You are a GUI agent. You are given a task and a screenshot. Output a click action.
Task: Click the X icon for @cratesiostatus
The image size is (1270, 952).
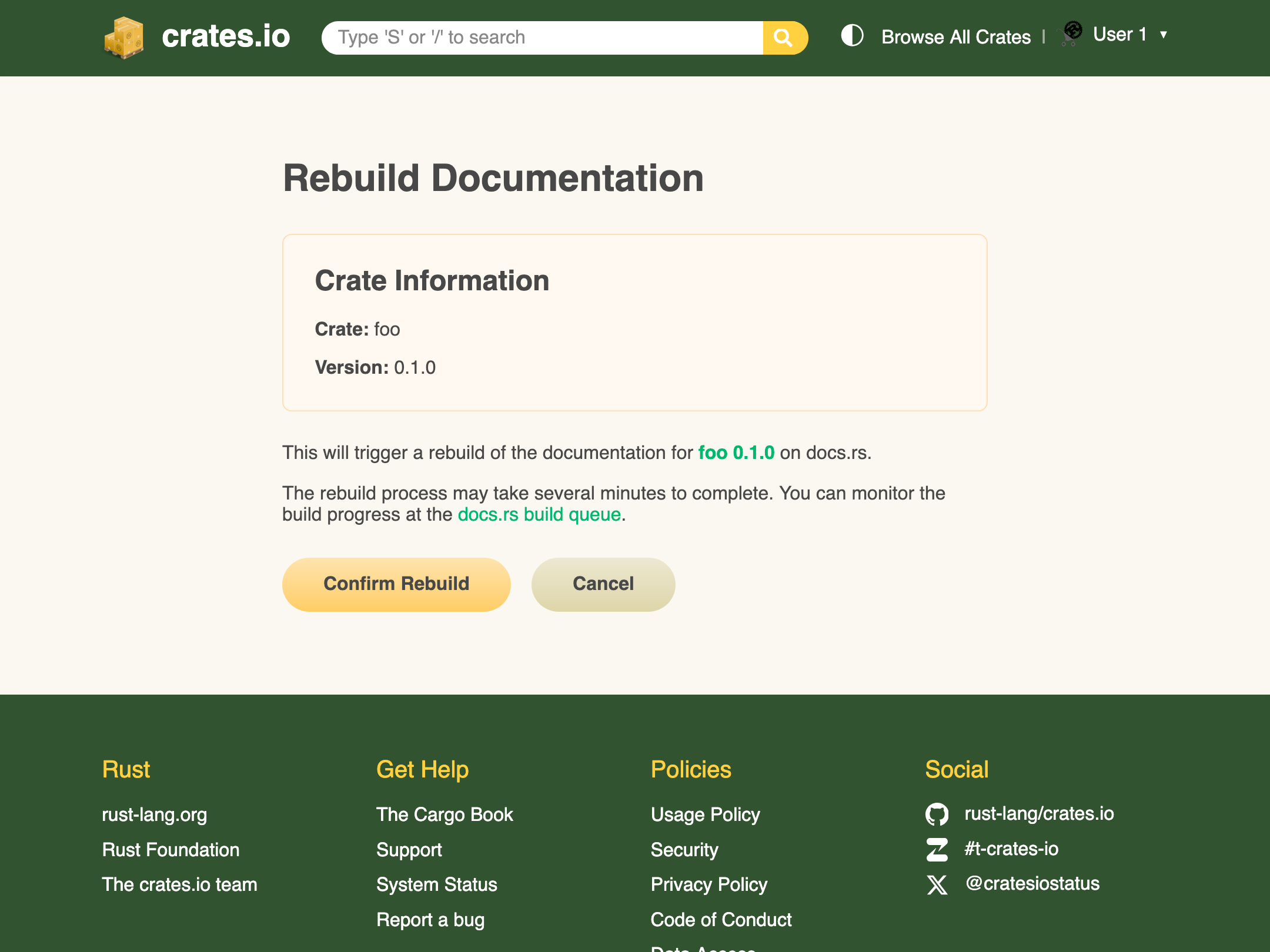937,884
